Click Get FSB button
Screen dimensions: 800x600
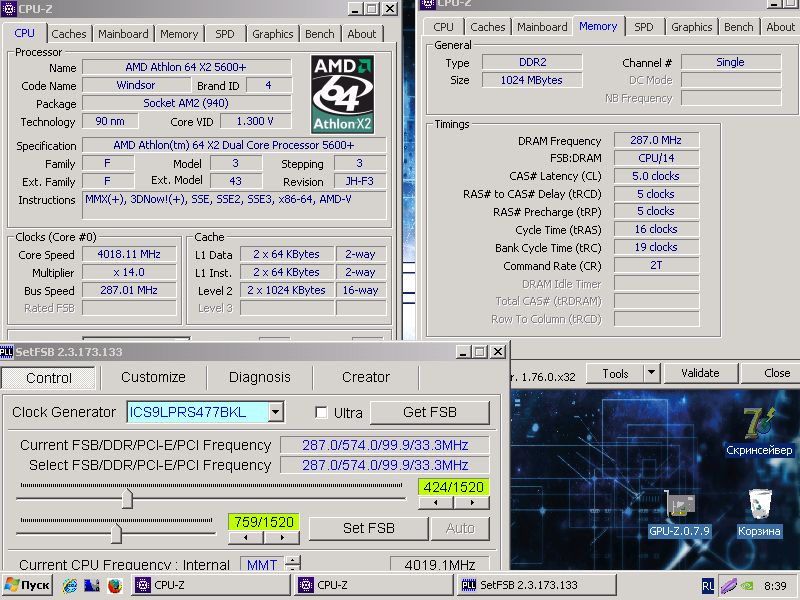[x=430, y=412]
